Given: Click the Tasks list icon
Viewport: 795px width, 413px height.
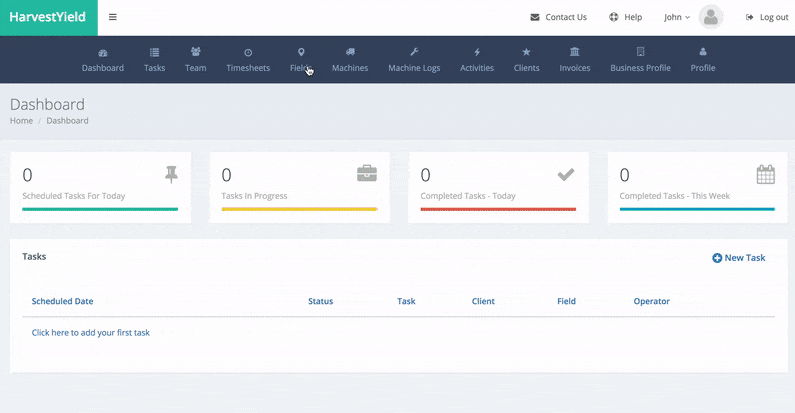Looking at the screenshot, I should click(154, 52).
